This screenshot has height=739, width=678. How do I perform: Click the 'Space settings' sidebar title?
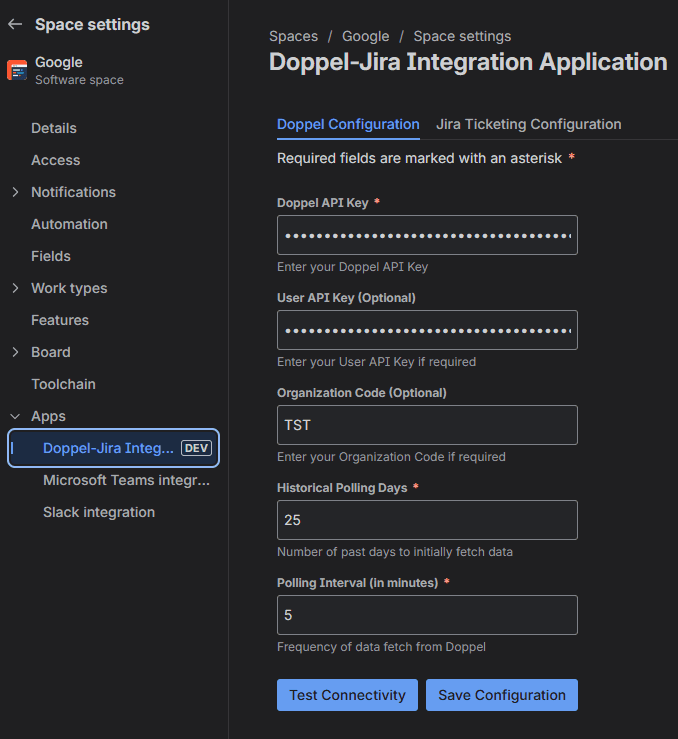(92, 25)
